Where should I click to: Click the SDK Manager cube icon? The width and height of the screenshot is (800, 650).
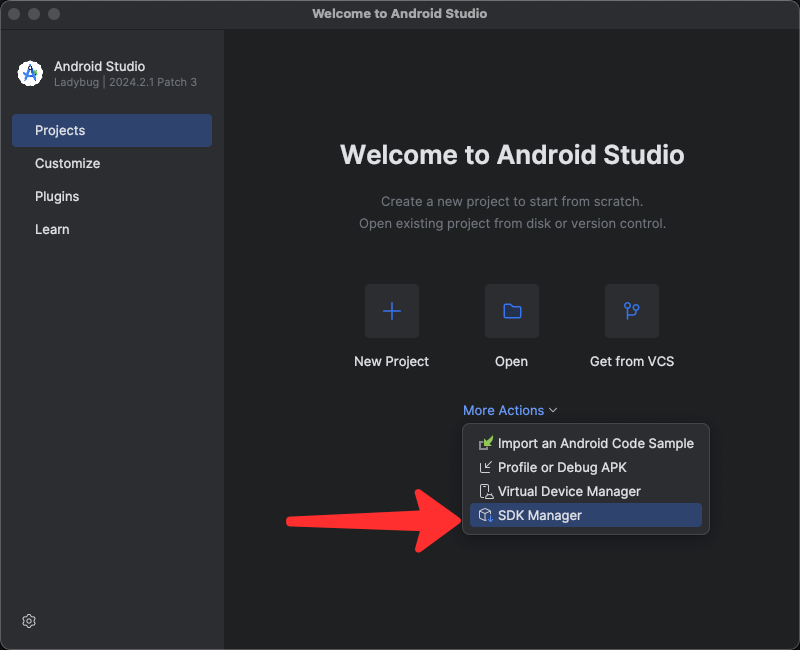click(x=486, y=515)
